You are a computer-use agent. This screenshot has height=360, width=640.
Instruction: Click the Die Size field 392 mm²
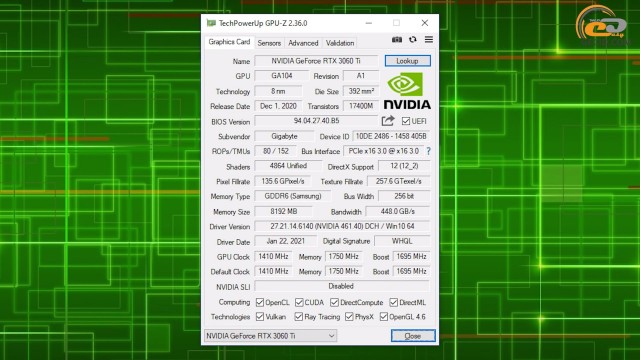click(x=361, y=91)
